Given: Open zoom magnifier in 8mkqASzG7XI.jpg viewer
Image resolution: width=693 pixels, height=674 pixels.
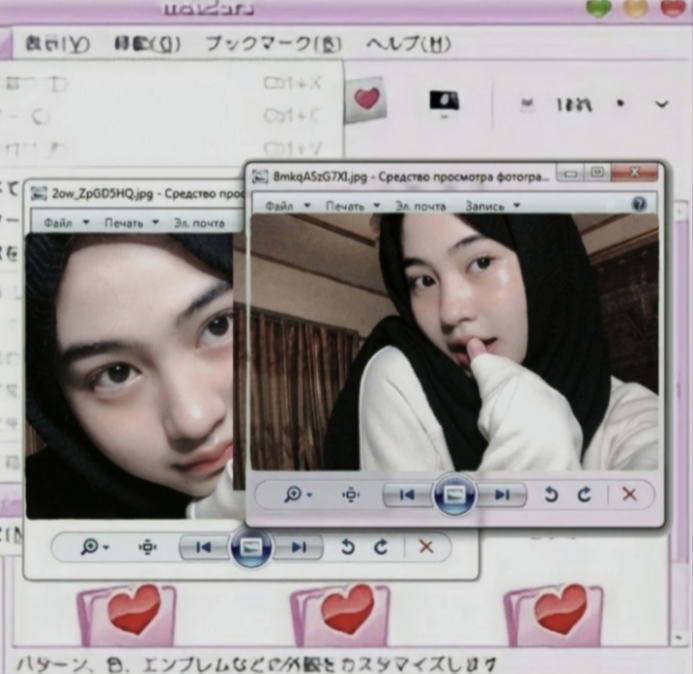Looking at the screenshot, I should pos(297,495).
